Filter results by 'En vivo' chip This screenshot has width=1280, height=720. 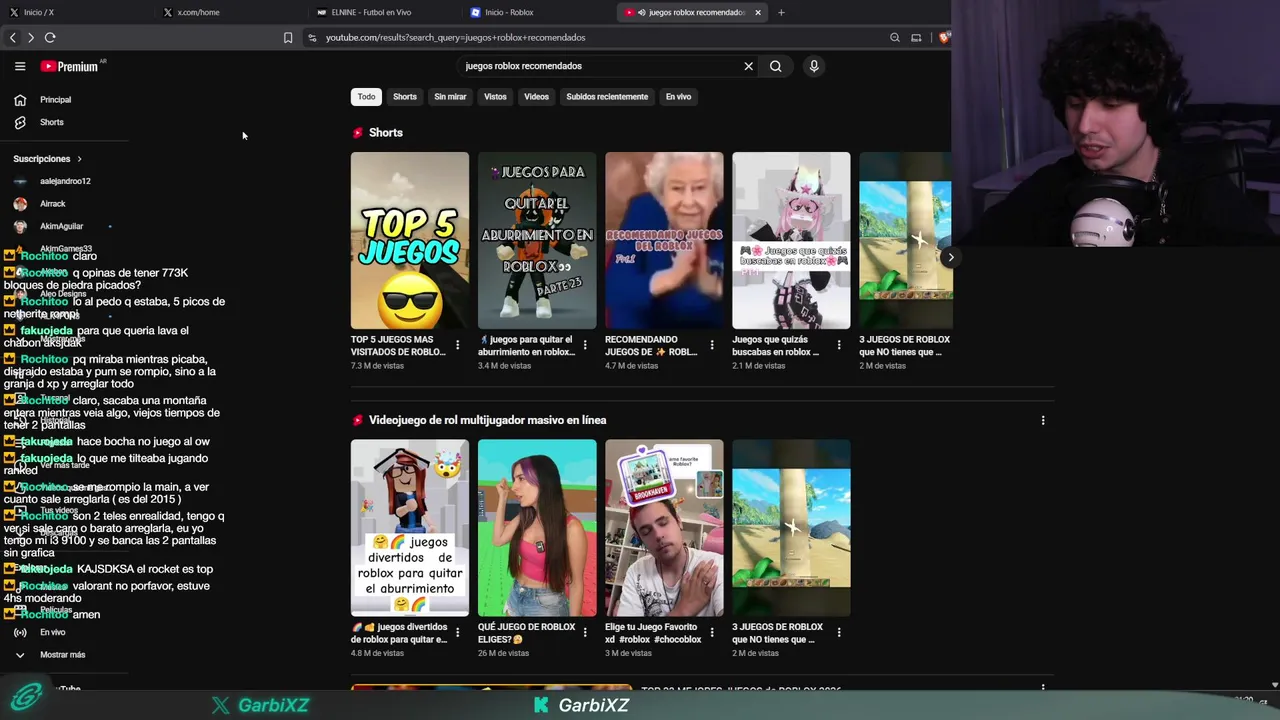(x=678, y=97)
